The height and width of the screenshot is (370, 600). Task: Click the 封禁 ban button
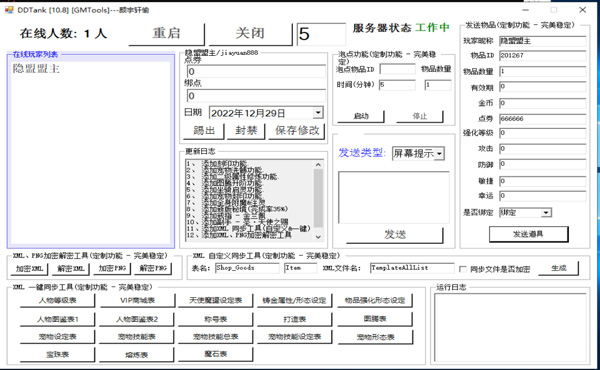click(x=246, y=131)
